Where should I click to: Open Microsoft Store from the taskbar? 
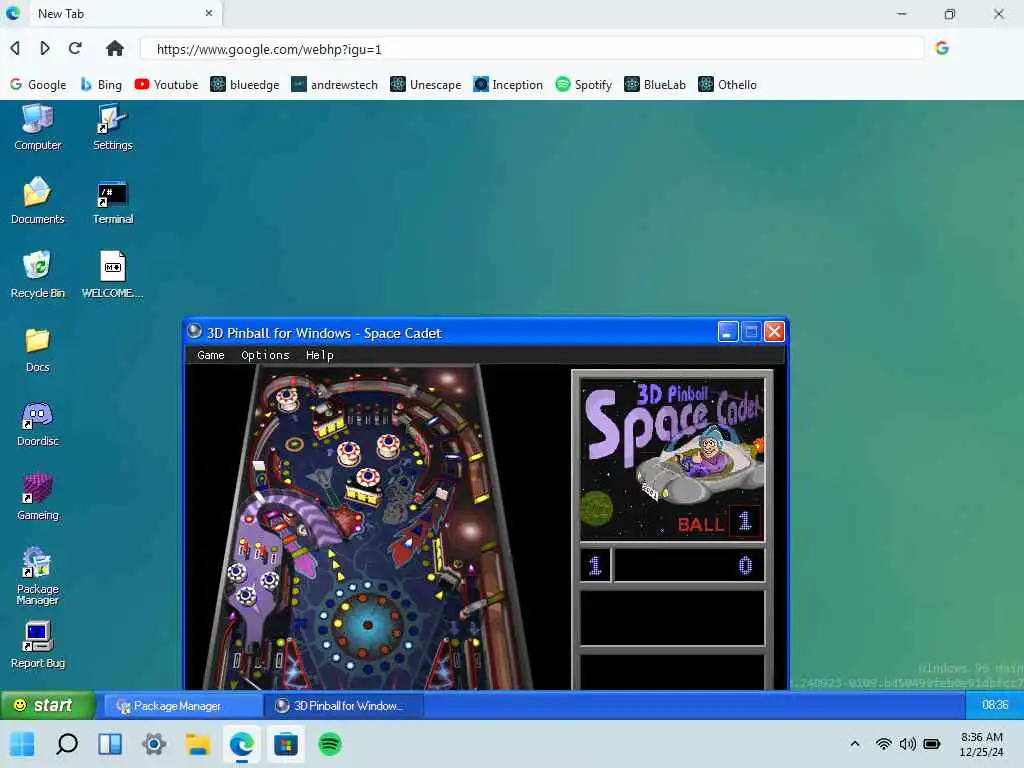tap(285, 744)
